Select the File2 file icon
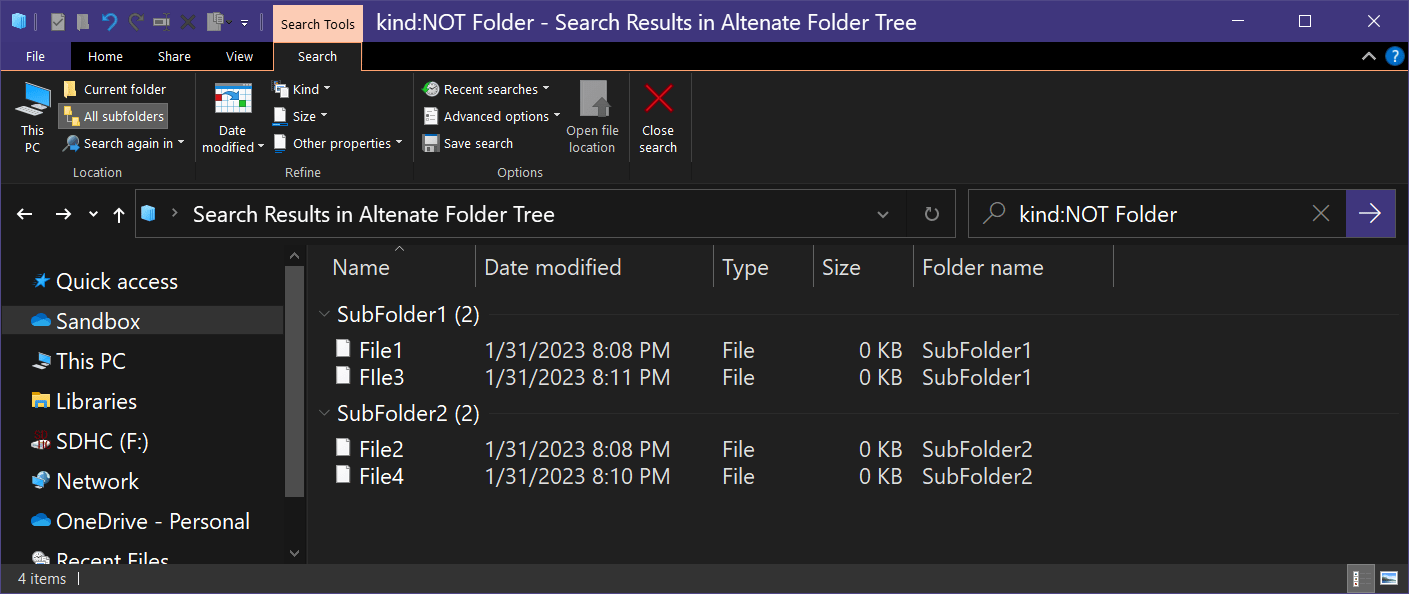Screen dimensions: 1409x594 343,448
